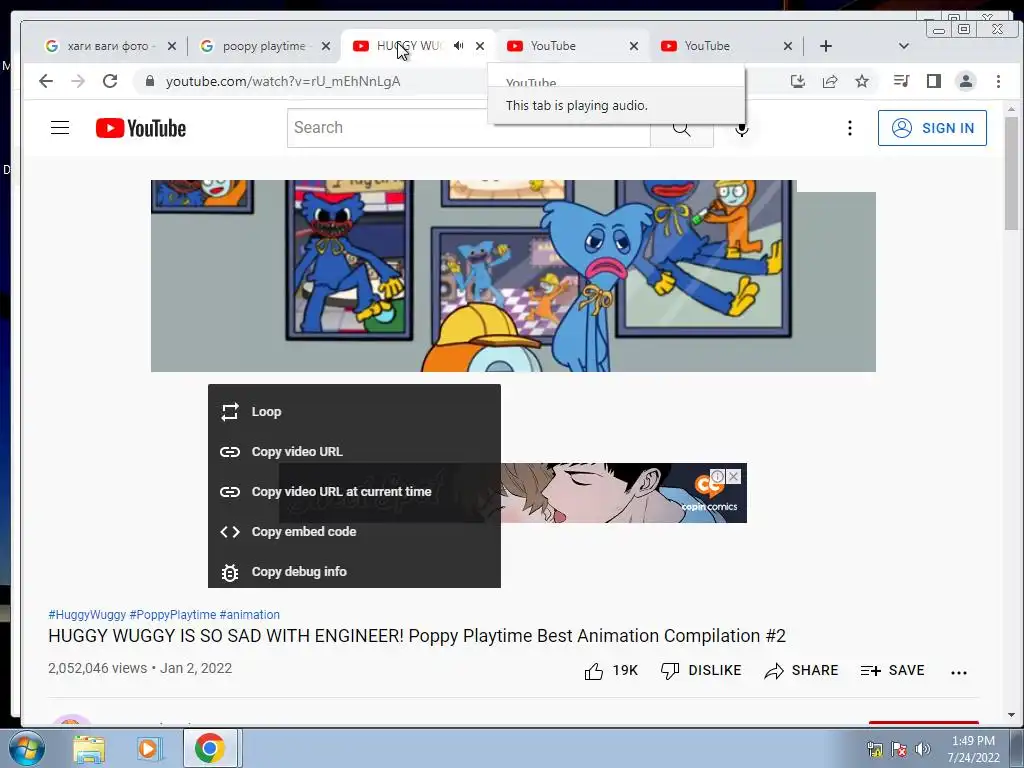Click the DISLIKE button
The width and height of the screenshot is (1024, 768).
click(x=701, y=671)
